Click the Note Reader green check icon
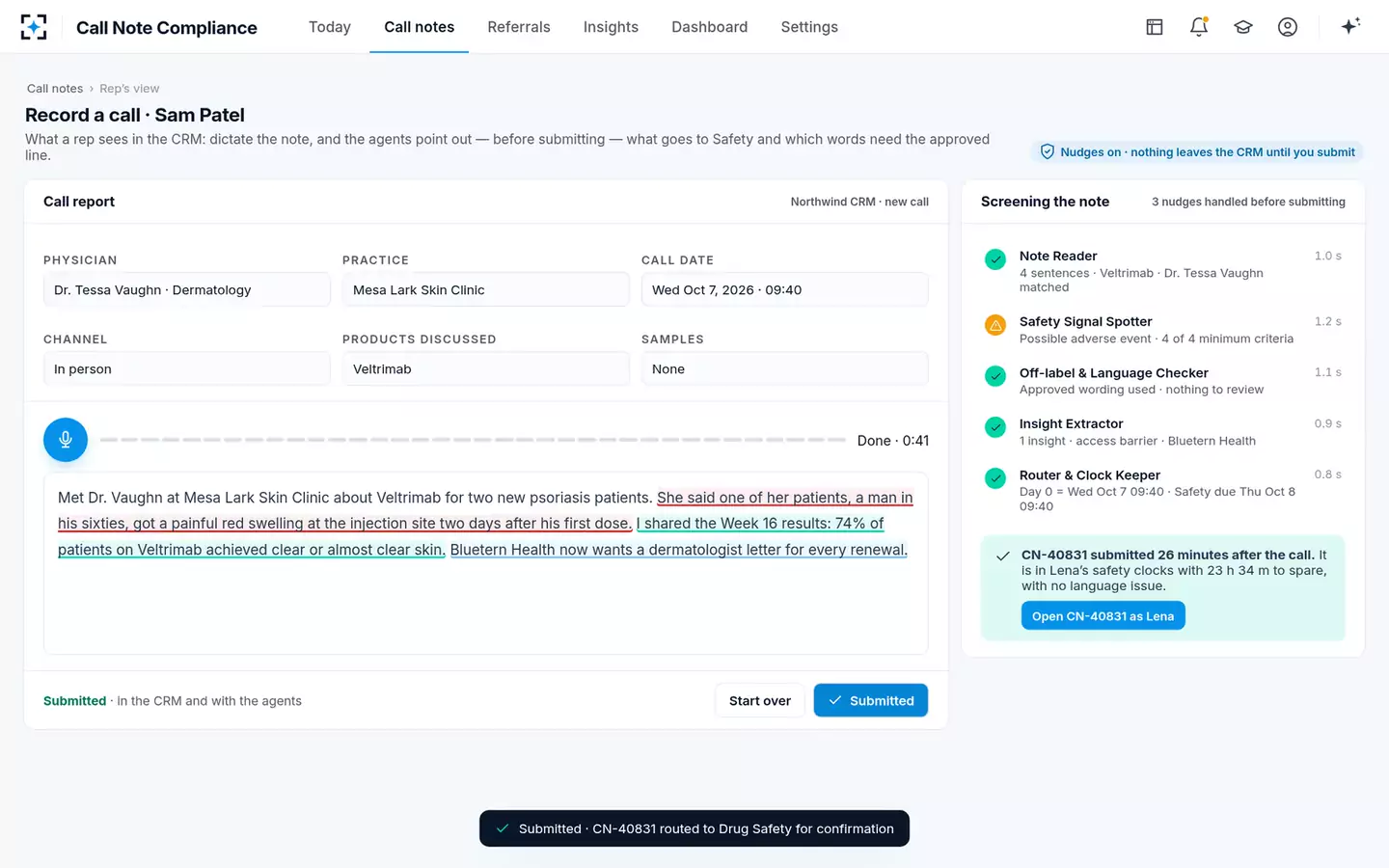The width and height of the screenshot is (1389, 868). [995, 259]
